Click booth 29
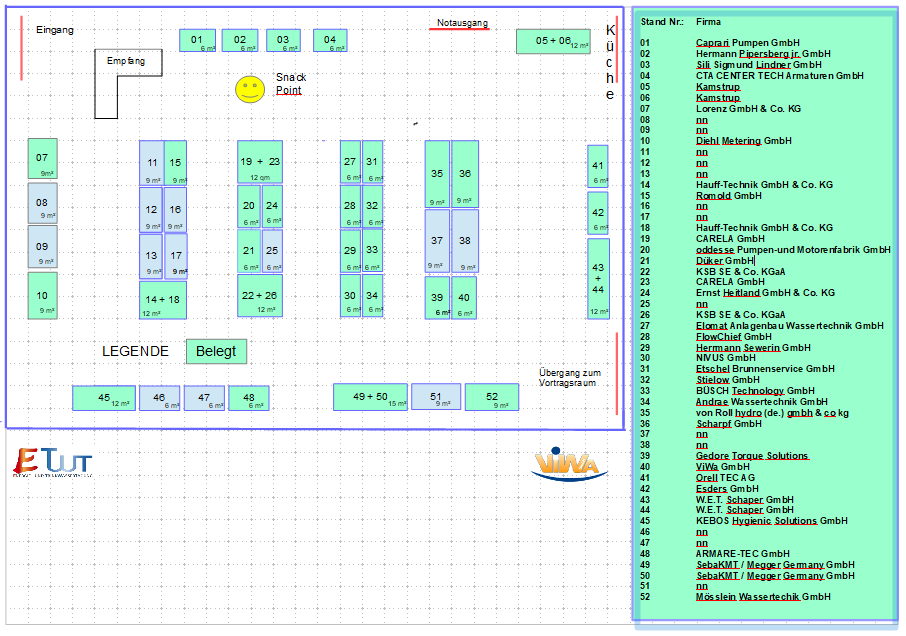This screenshot has height=636, width=906. pos(350,251)
